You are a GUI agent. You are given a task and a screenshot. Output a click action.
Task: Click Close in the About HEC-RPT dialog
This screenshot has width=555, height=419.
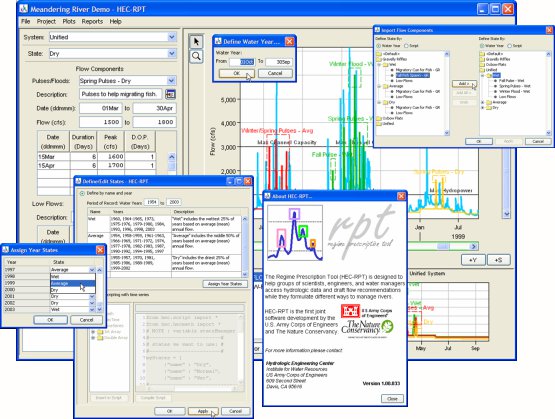(x=392, y=398)
